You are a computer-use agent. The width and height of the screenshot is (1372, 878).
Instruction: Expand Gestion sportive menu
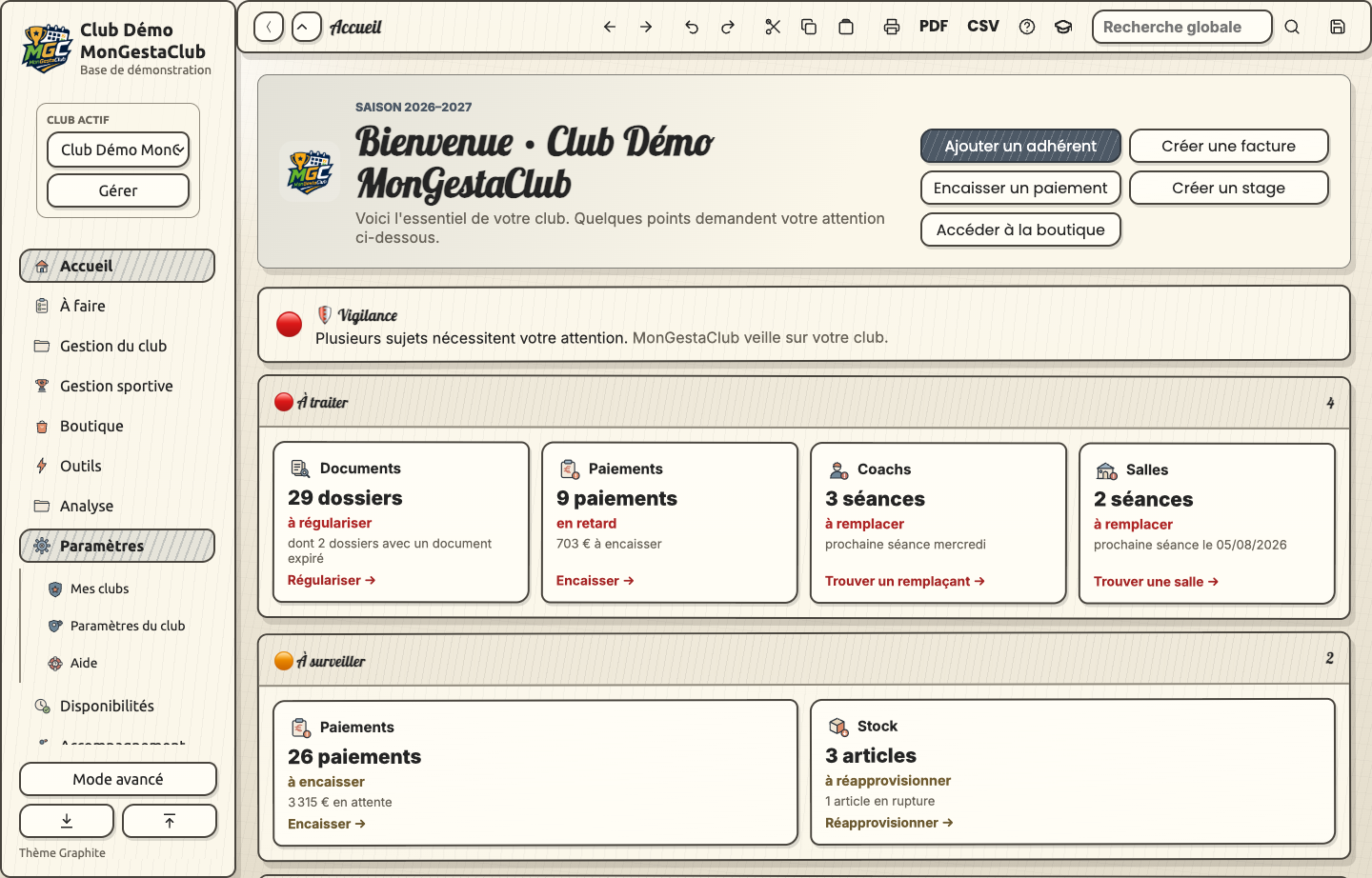[117, 386]
